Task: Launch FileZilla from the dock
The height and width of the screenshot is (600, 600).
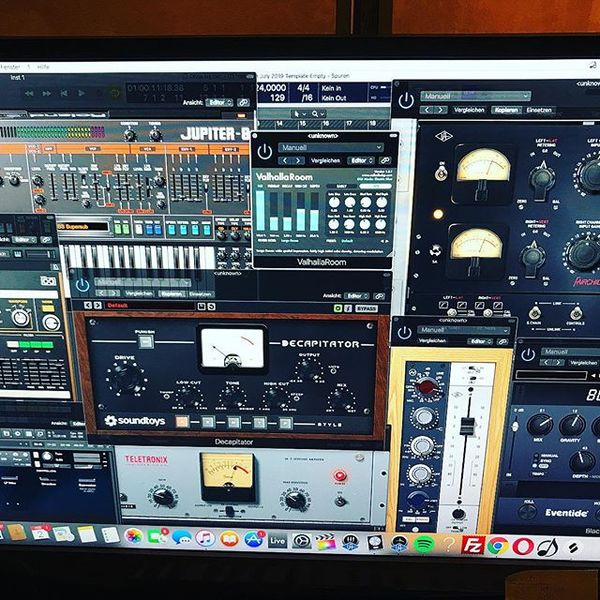Action: click(x=473, y=545)
